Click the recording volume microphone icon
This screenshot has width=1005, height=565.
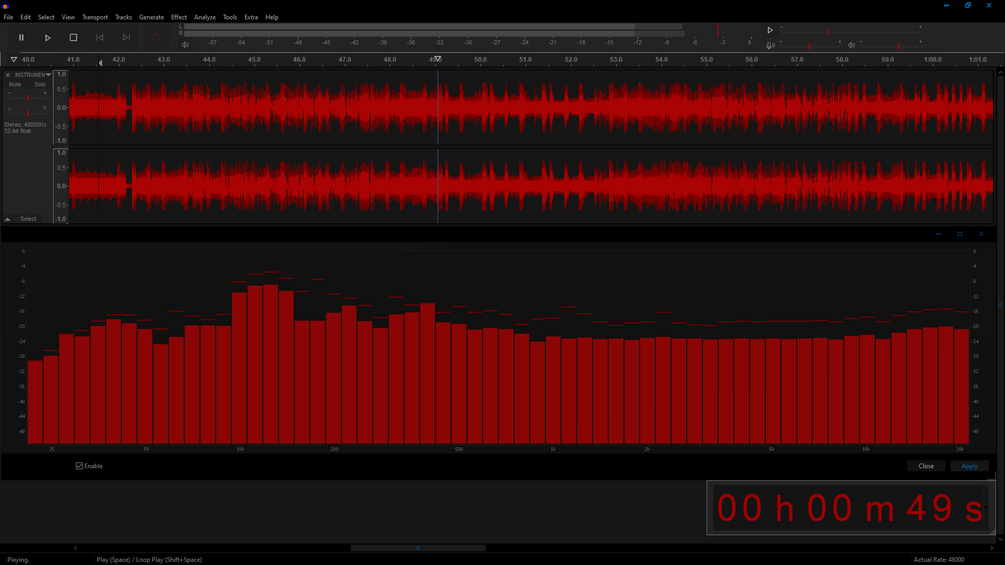pos(770,45)
